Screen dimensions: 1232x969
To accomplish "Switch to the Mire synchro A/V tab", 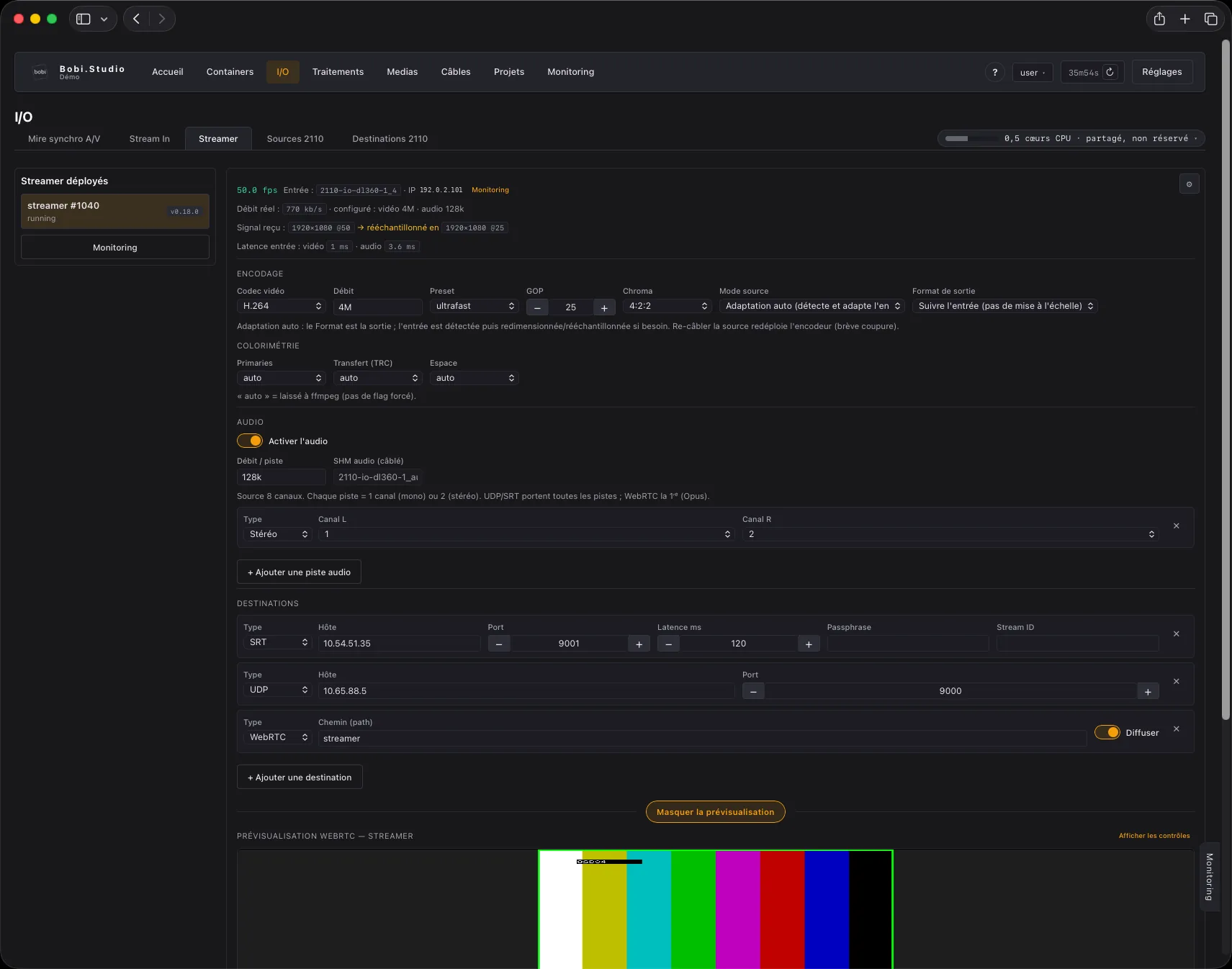I will click(64, 139).
